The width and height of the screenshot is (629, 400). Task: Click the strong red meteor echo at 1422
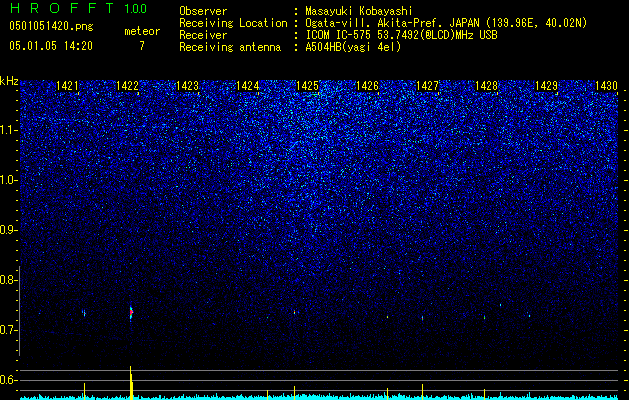(131, 312)
